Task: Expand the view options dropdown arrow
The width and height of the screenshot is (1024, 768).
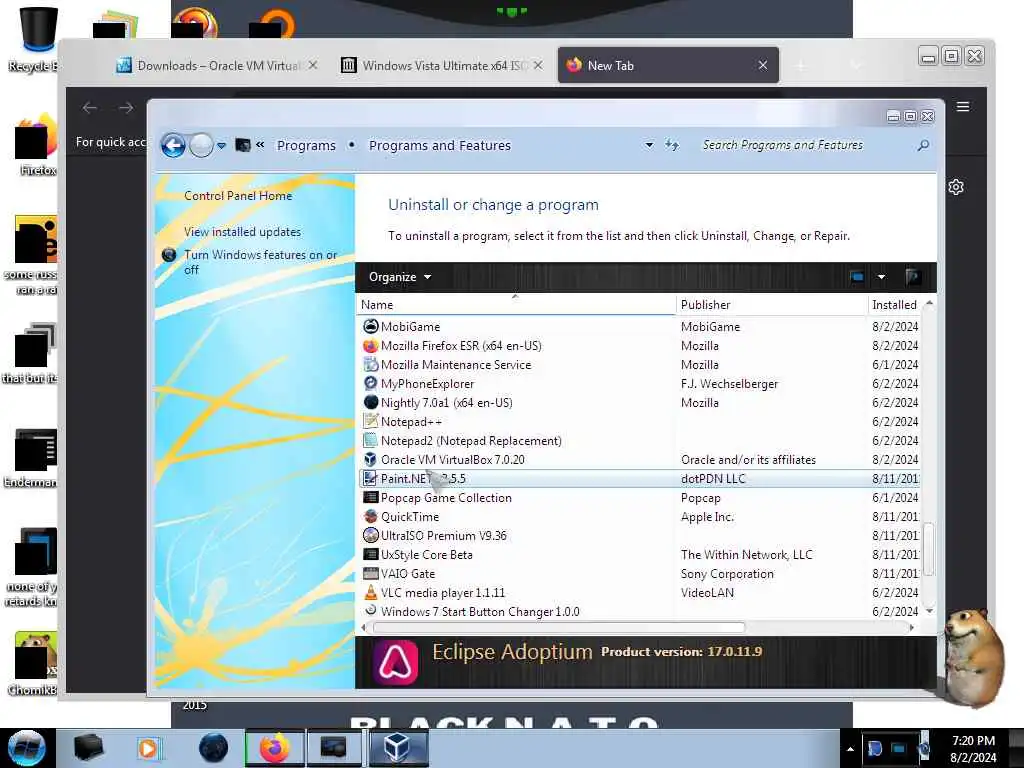Action: point(881,277)
